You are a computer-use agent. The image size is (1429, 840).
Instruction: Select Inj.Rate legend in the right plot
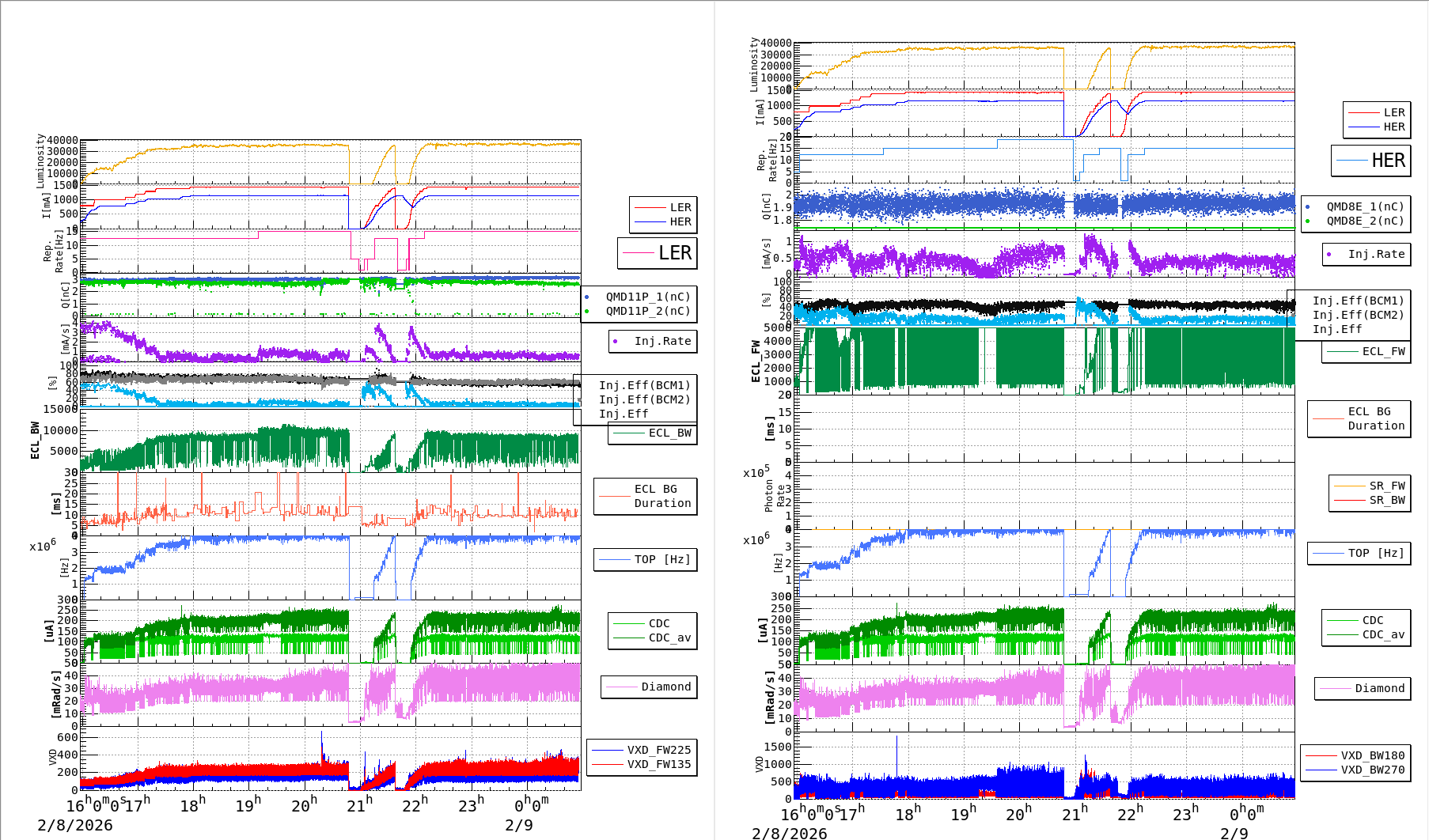[x=1366, y=254]
